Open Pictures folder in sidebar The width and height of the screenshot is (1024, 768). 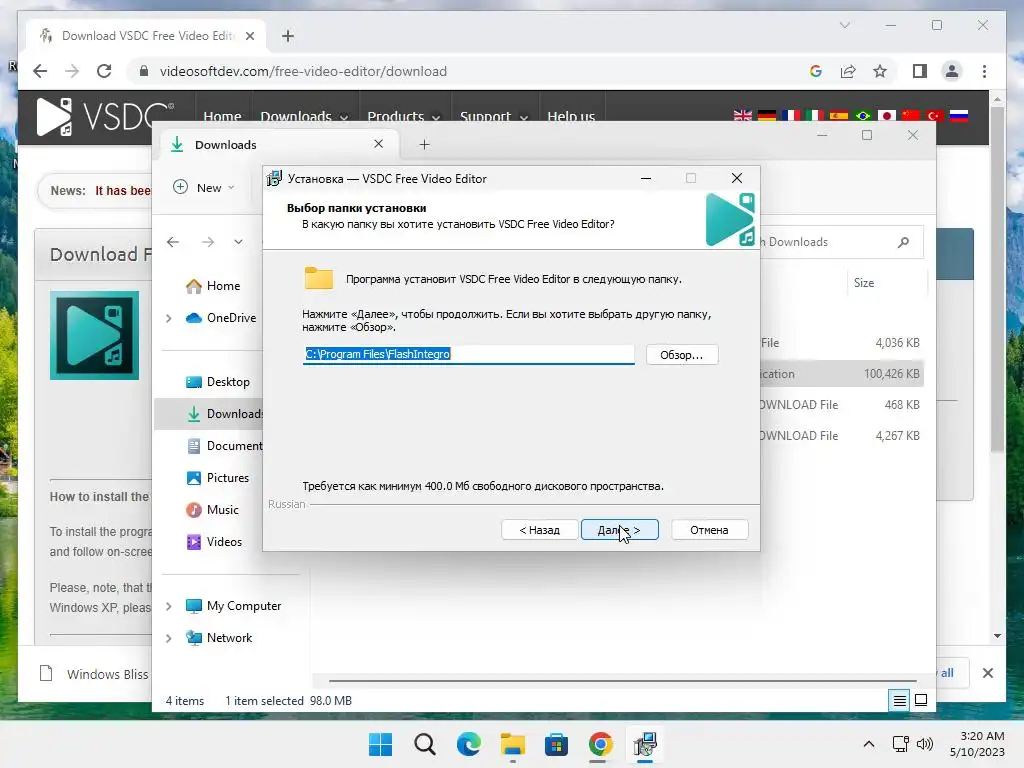click(217, 478)
